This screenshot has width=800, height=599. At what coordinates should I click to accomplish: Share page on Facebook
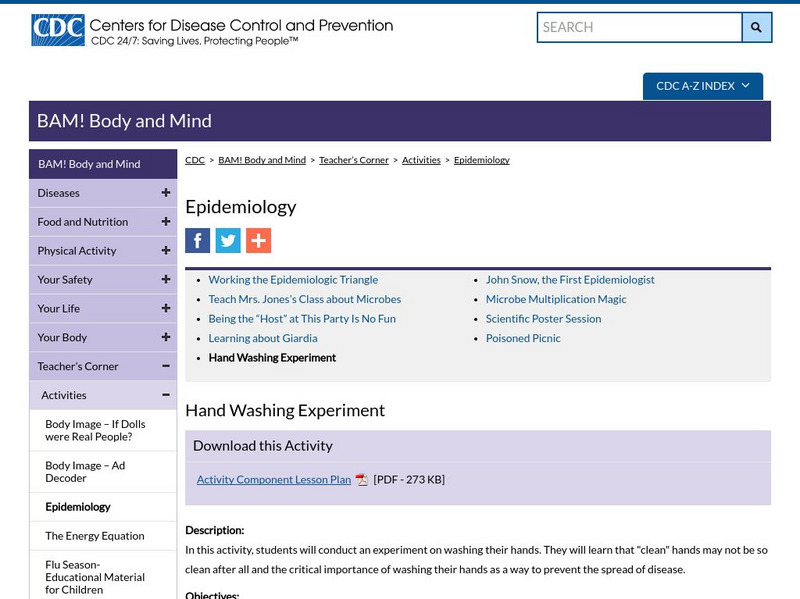[x=197, y=240]
